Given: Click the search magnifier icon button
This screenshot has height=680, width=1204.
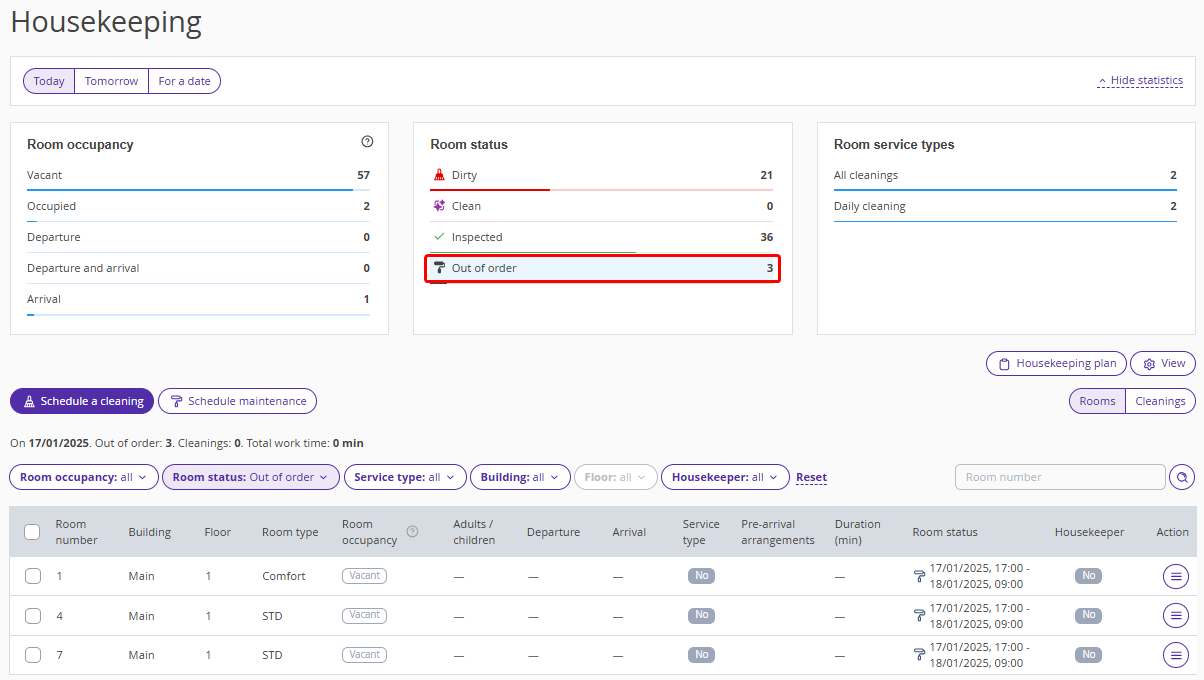Looking at the screenshot, I should pyautogui.click(x=1182, y=477).
